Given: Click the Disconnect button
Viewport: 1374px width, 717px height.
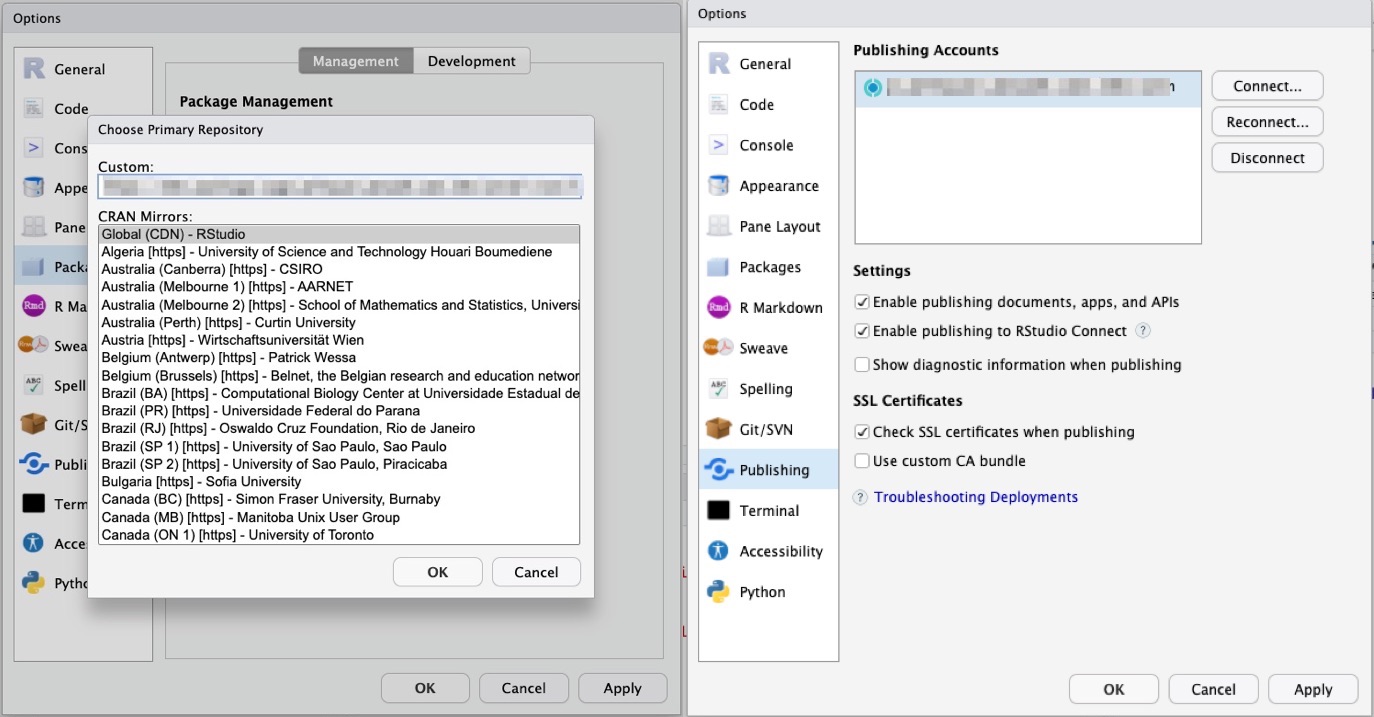Looking at the screenshot, I should 1267,158.
